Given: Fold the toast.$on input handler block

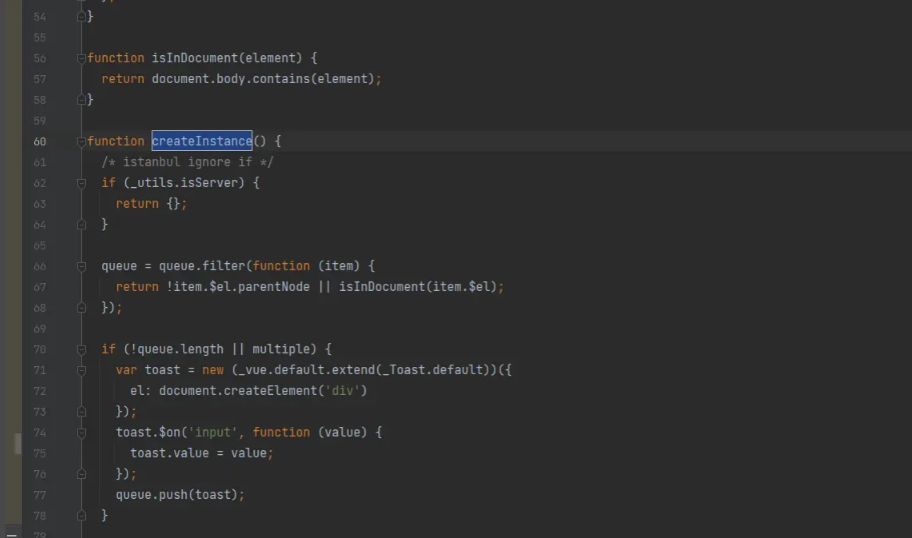Looking at the screenshot, I should point(82,432).
